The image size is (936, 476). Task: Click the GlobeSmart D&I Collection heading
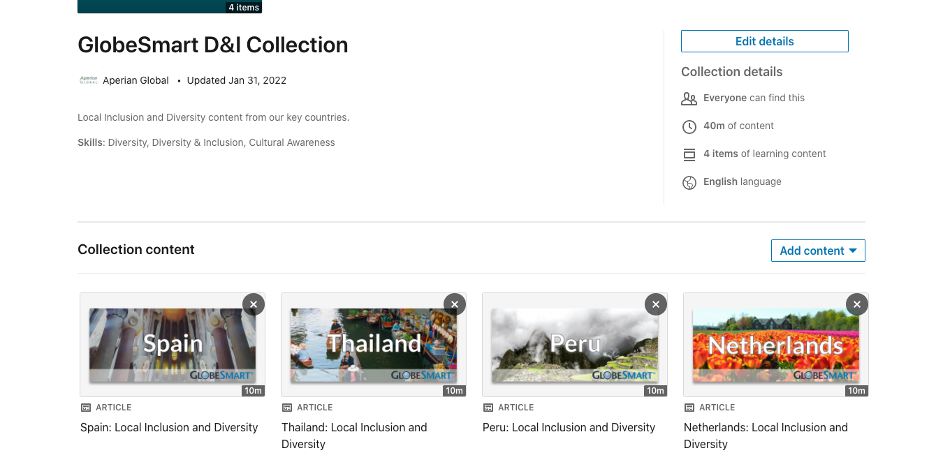213,45
